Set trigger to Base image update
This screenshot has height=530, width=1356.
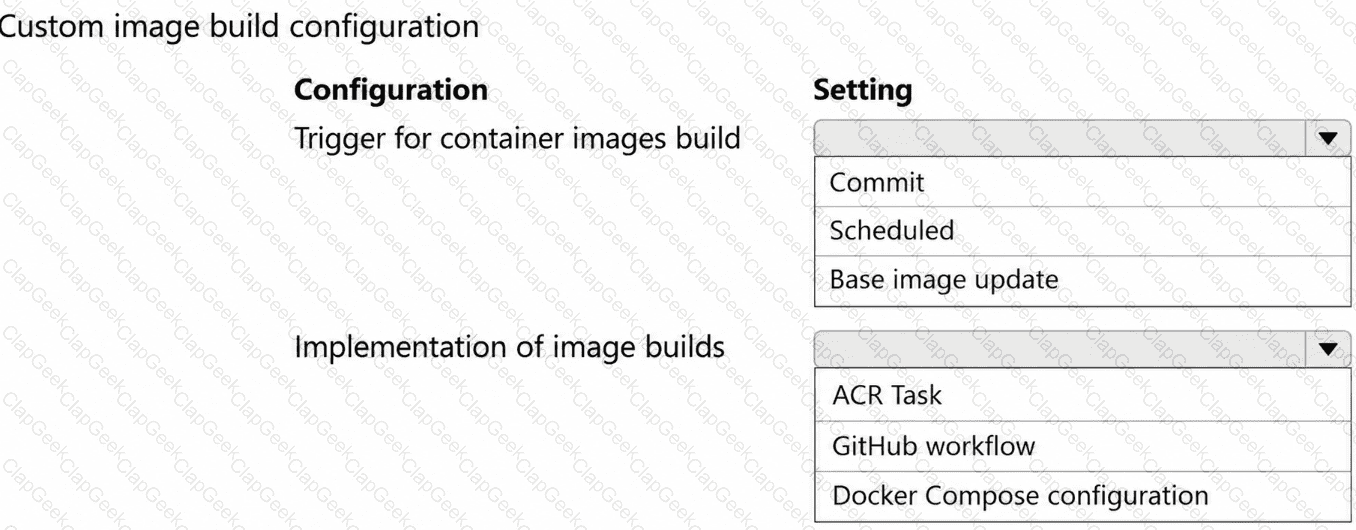click(x=1083, y=280)
